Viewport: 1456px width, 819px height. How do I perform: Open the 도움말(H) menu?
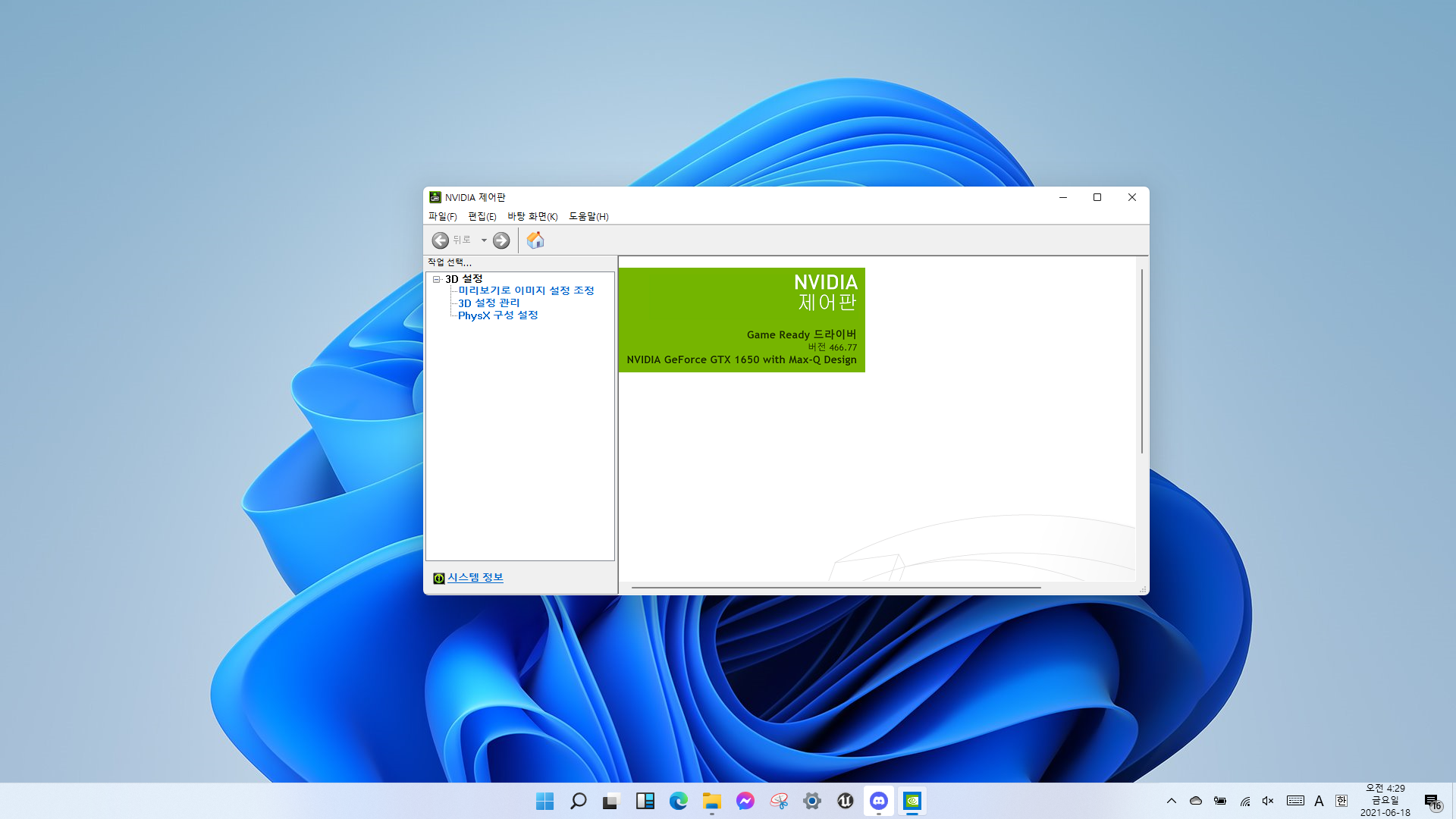[x=588, y=217]
